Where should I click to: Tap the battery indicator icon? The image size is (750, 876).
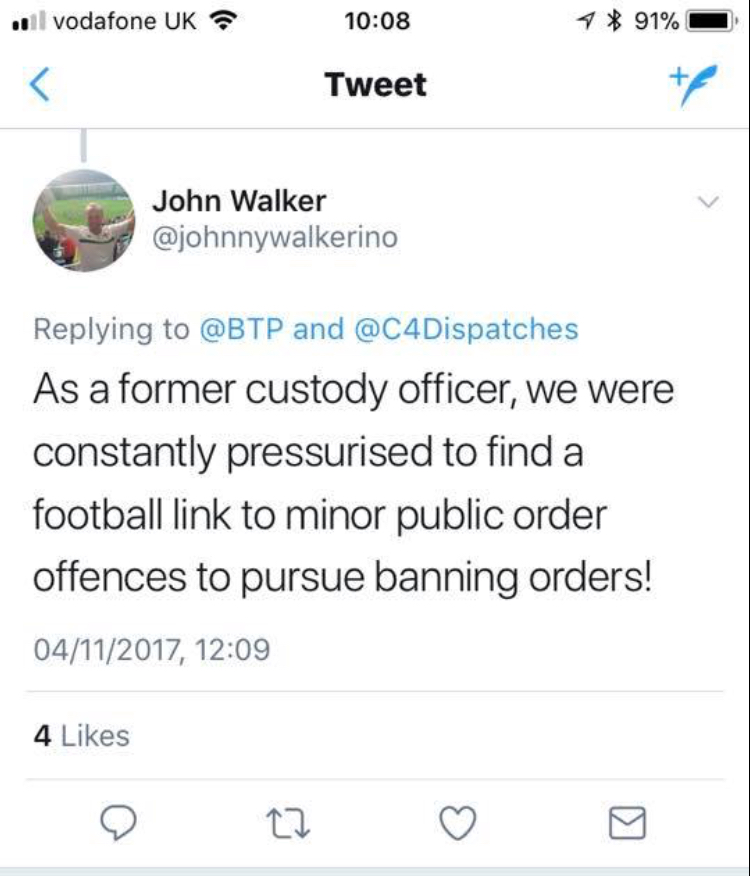tap(712, 22)
